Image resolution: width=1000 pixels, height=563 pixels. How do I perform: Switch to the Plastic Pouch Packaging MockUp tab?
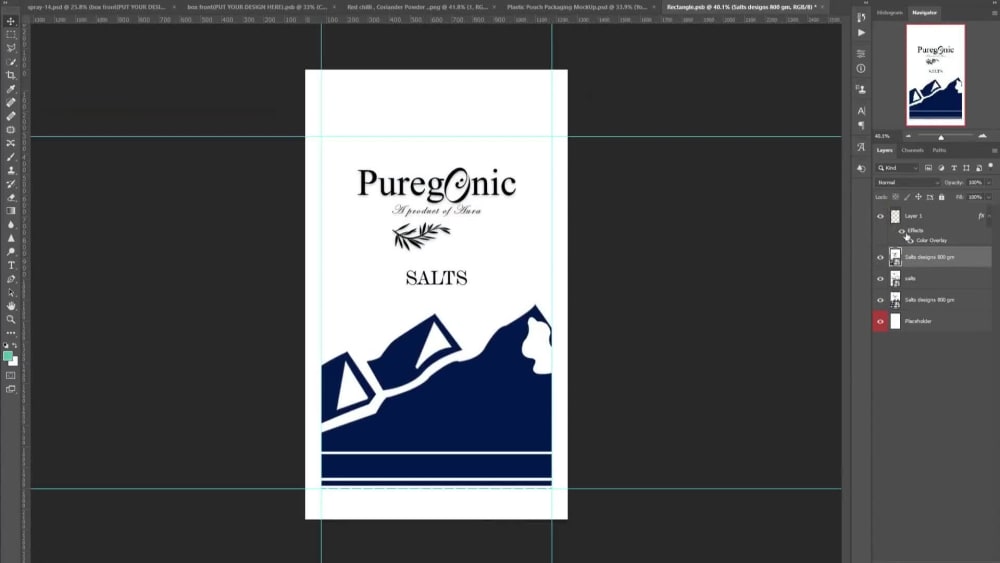click(x=577, y=7)
